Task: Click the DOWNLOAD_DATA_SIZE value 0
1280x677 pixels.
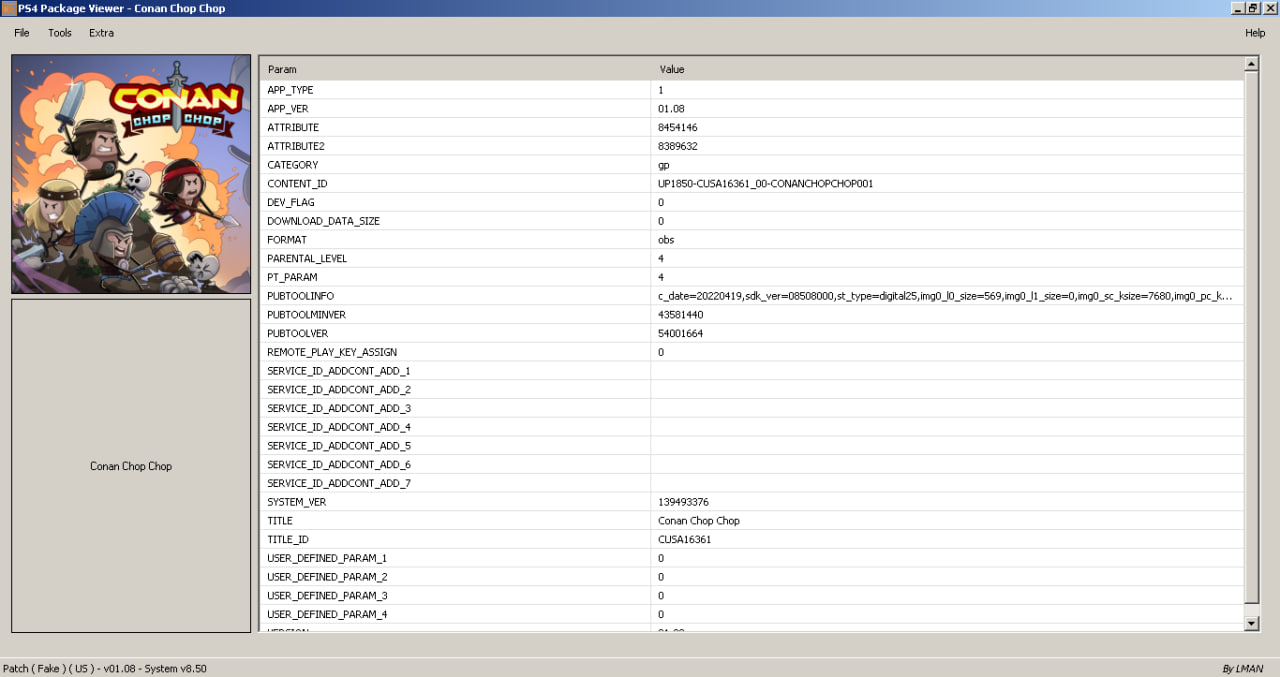Action: 661,221
